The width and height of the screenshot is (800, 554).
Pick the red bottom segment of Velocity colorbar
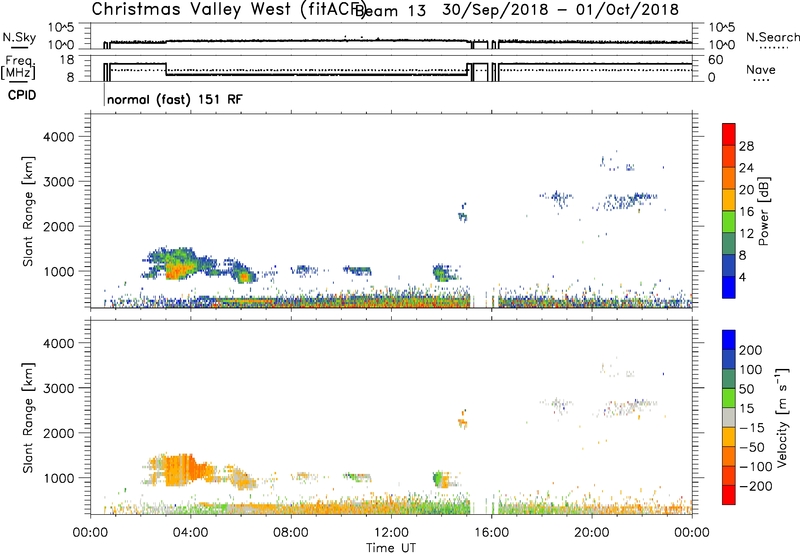coord(729,495)
